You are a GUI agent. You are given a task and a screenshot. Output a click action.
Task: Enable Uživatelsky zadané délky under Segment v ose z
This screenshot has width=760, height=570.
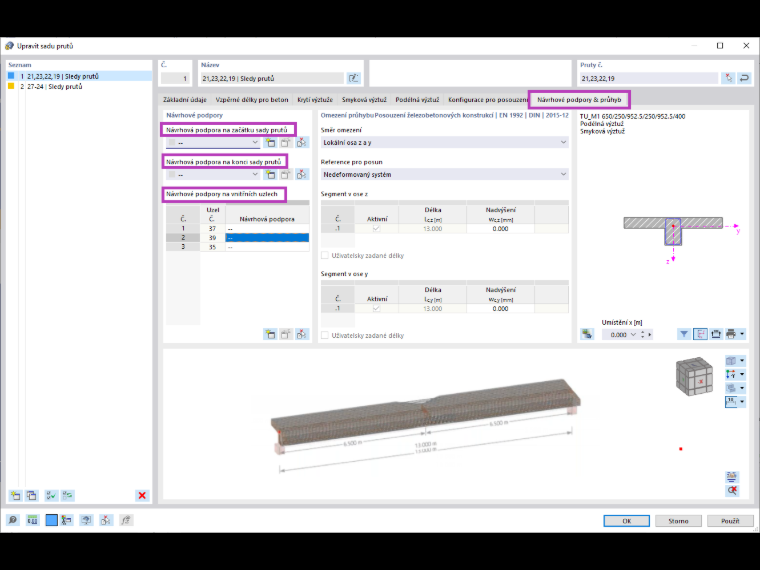(325, 255)
